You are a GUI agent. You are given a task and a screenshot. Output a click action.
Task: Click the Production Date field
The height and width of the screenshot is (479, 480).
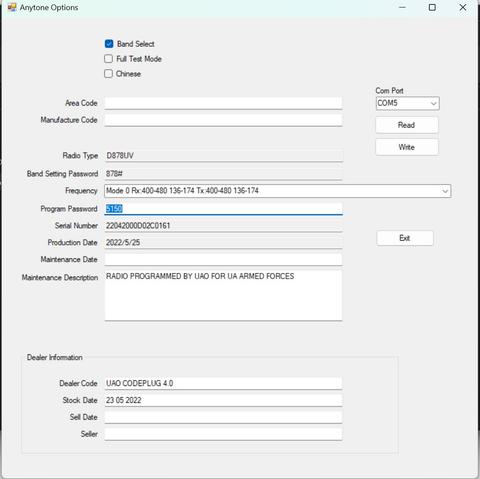[x=223, y=242]
